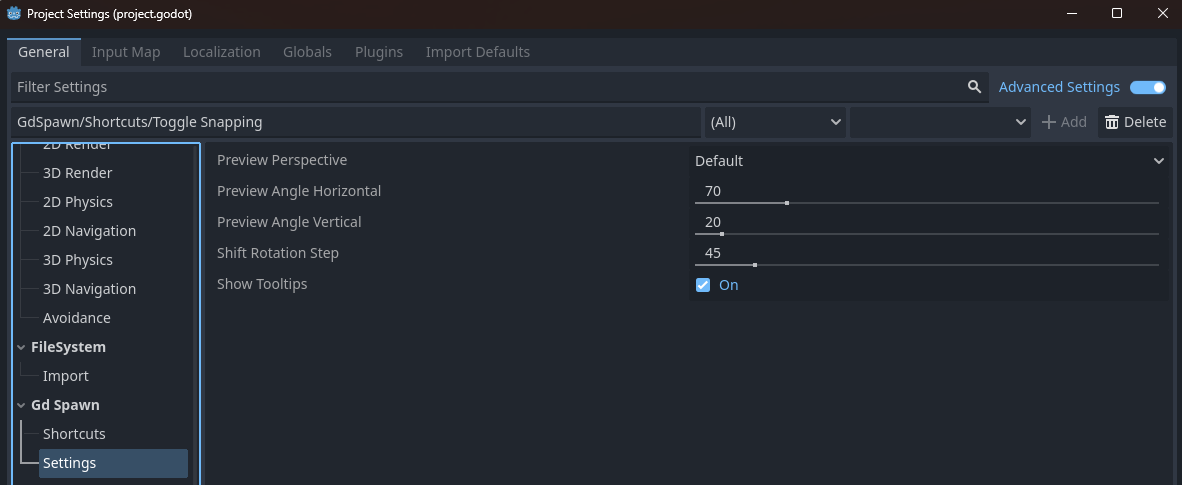Click the Preview Angle Horizontal slider

pyautogui.click(x=926, y=203)
